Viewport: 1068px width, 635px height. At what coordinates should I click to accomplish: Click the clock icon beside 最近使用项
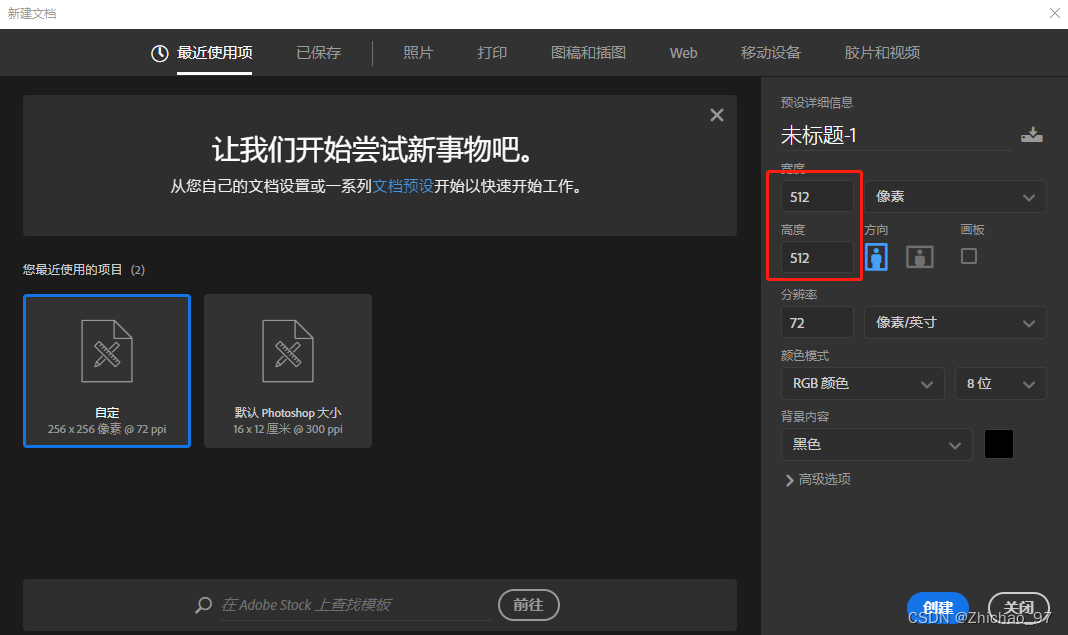159,53
